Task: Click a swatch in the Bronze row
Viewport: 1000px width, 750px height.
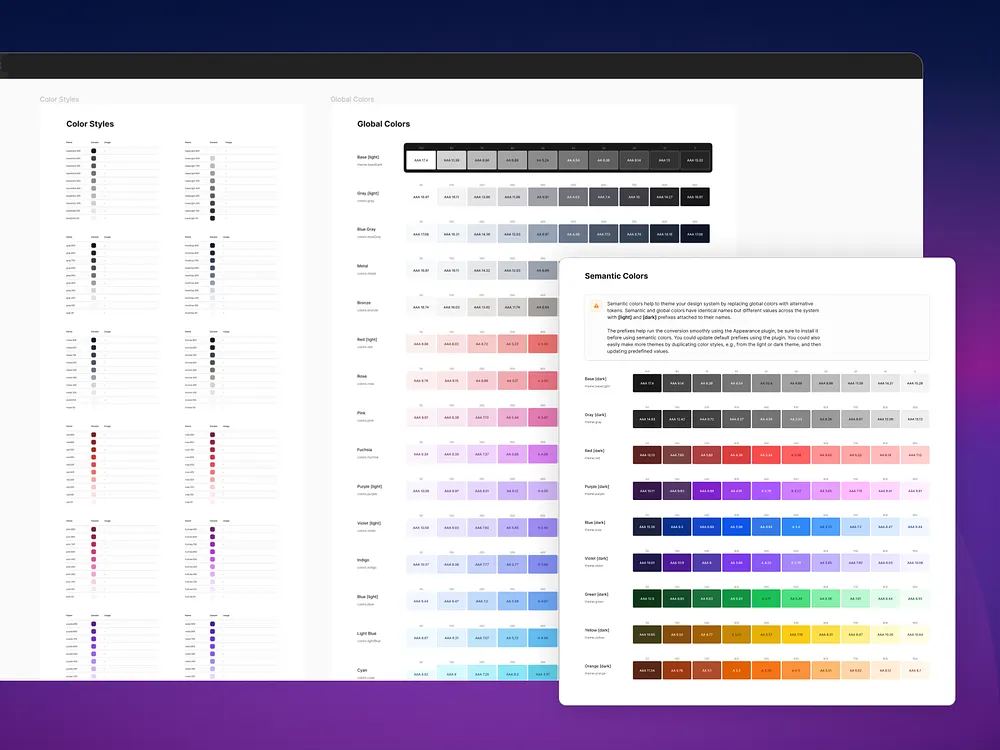Action: 490,306
